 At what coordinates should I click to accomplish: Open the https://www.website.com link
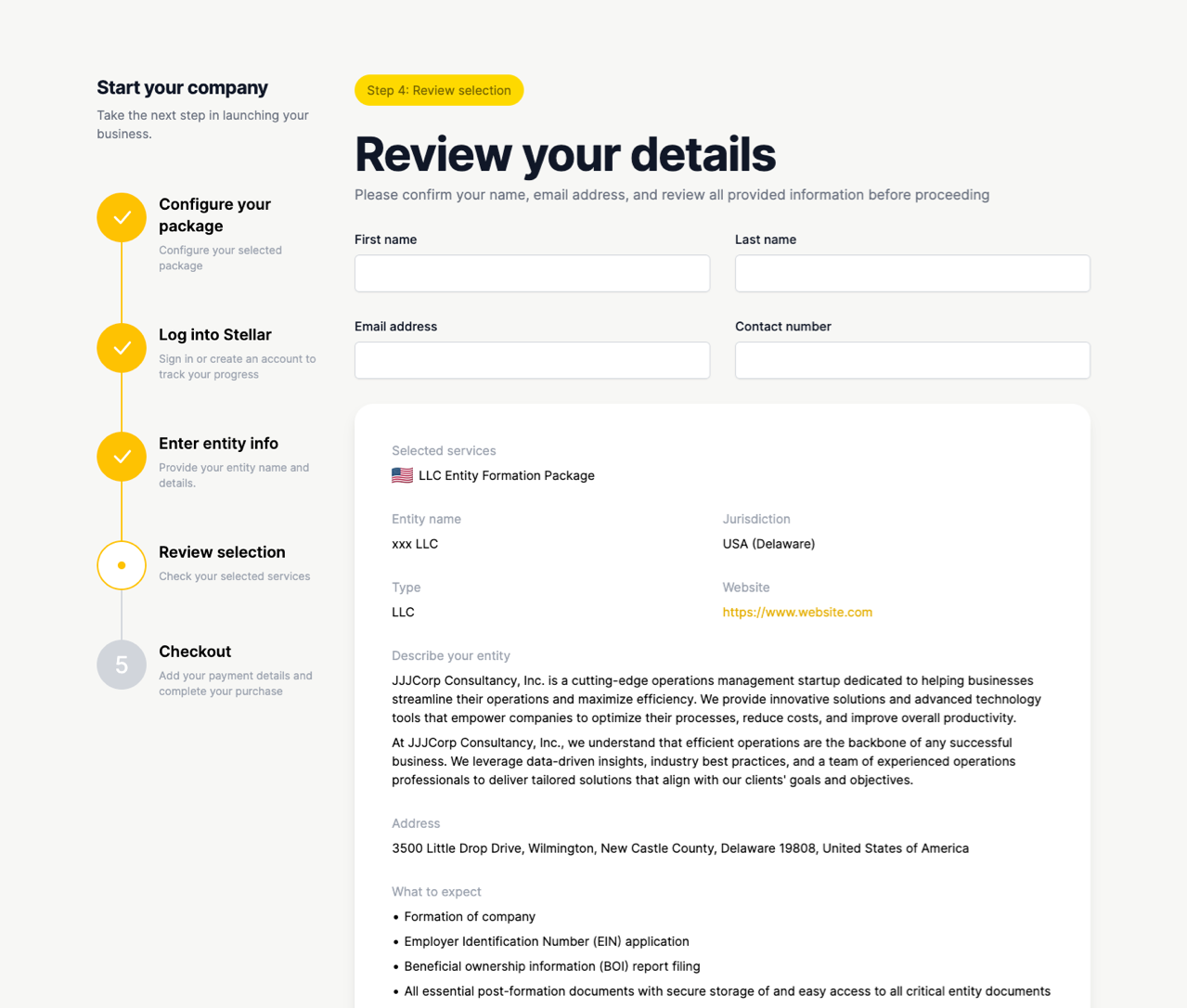[797, 613]
